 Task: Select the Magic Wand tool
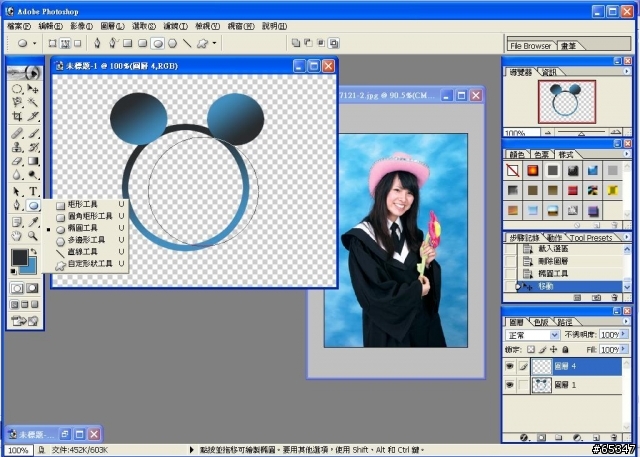click(33, 102)
